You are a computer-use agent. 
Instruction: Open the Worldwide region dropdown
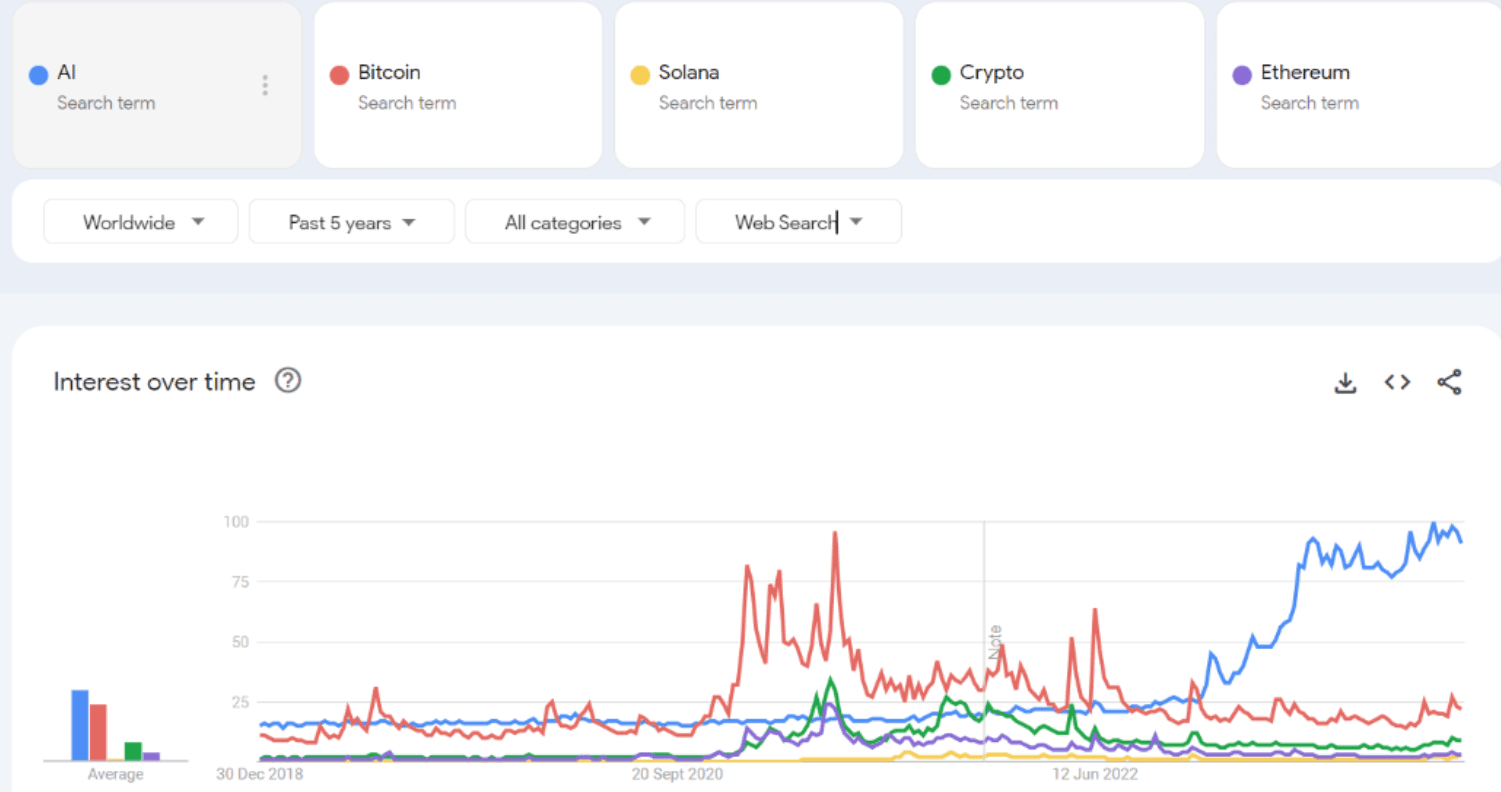[141, 221]
